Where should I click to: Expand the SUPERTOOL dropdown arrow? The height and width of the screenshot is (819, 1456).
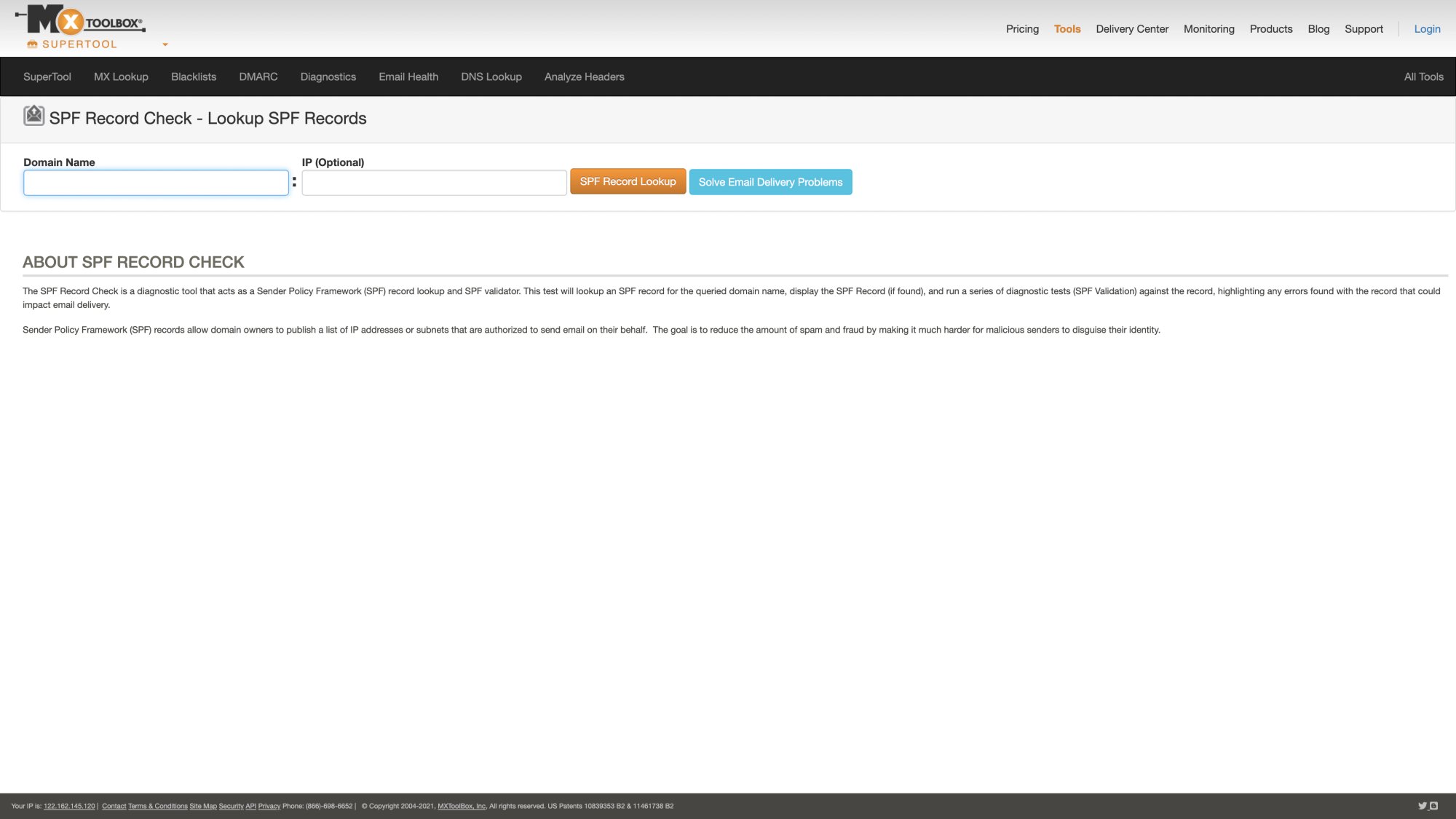coord(165,45)
